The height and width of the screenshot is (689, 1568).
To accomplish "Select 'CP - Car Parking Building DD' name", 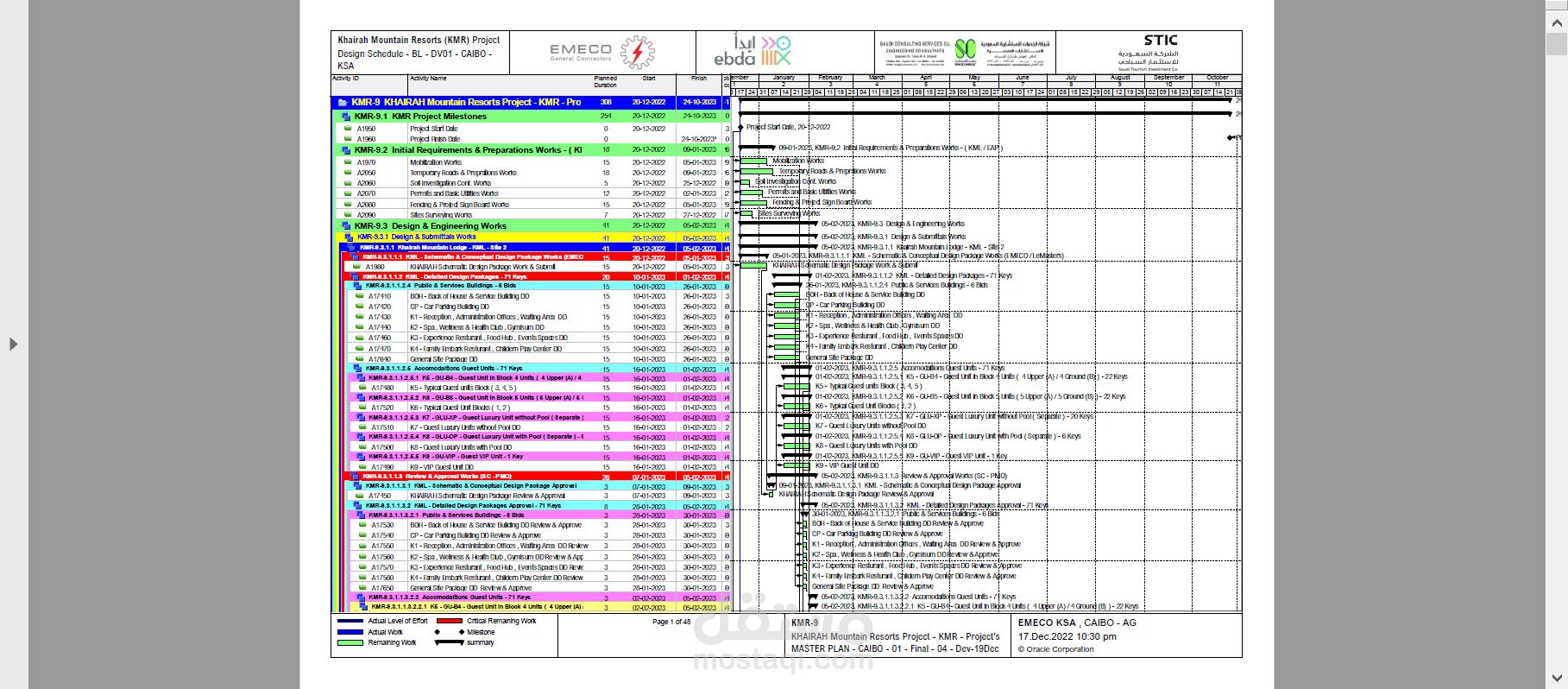I will (450, 307).
